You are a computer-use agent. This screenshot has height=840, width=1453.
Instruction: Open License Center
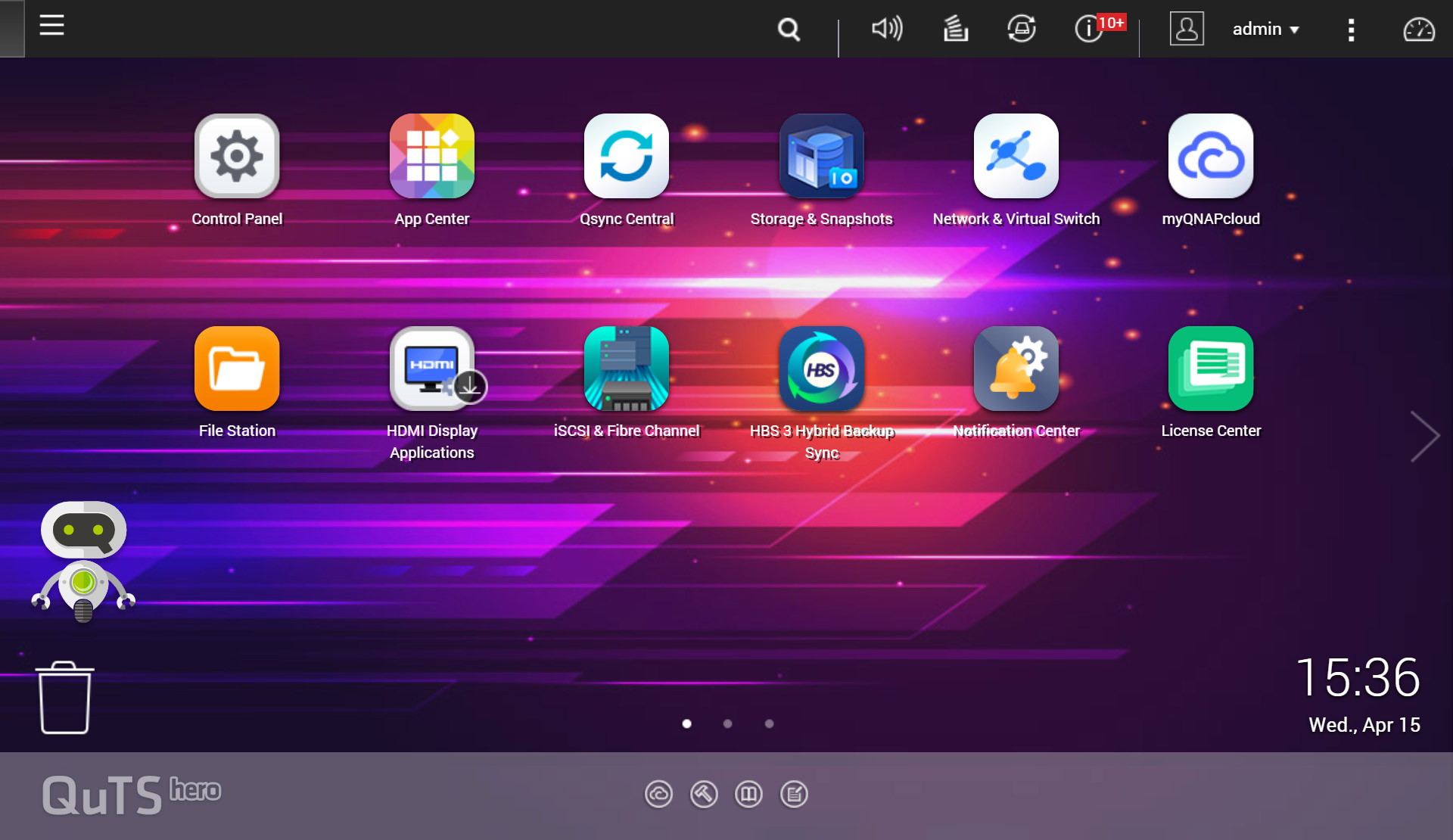(x=1210, y=369)
